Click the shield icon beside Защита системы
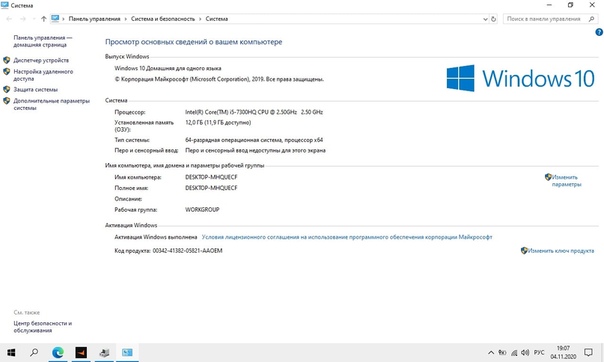Screen dimensions: 604x362 [x=7, y=90]
